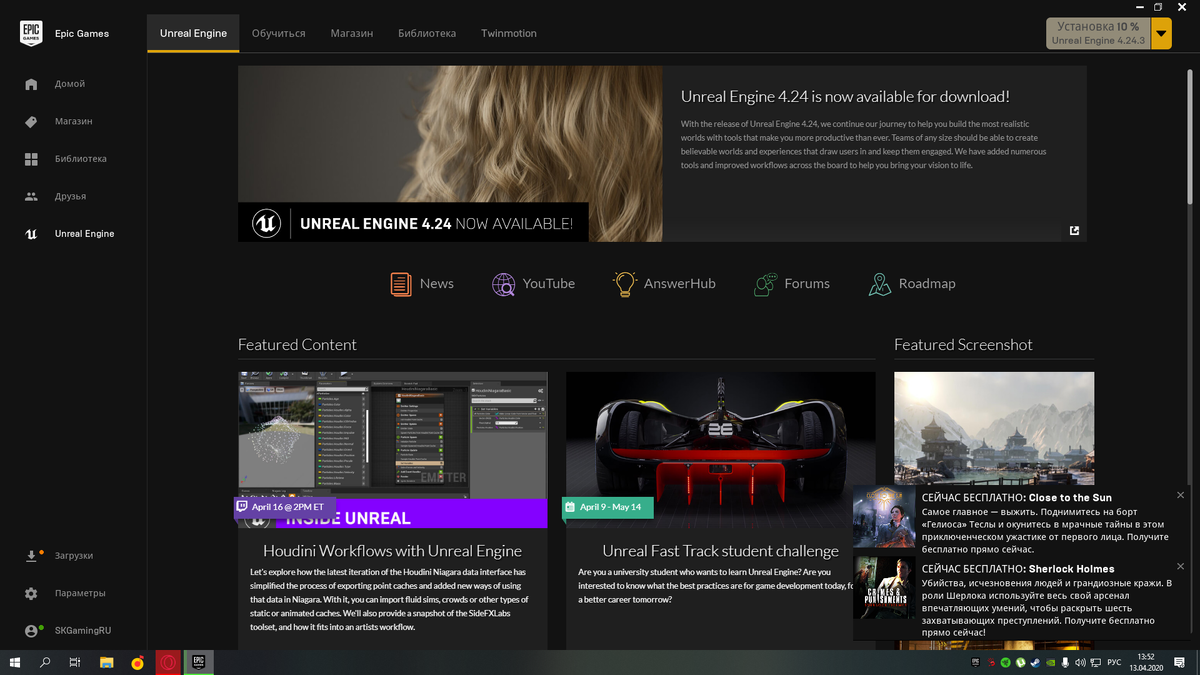Open Windows taskbar search
Screen dimensions: 1200x675
45,662
